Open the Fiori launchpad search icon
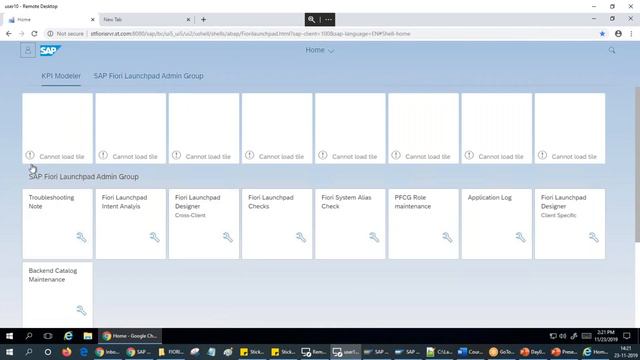 [x=611, y=51]
